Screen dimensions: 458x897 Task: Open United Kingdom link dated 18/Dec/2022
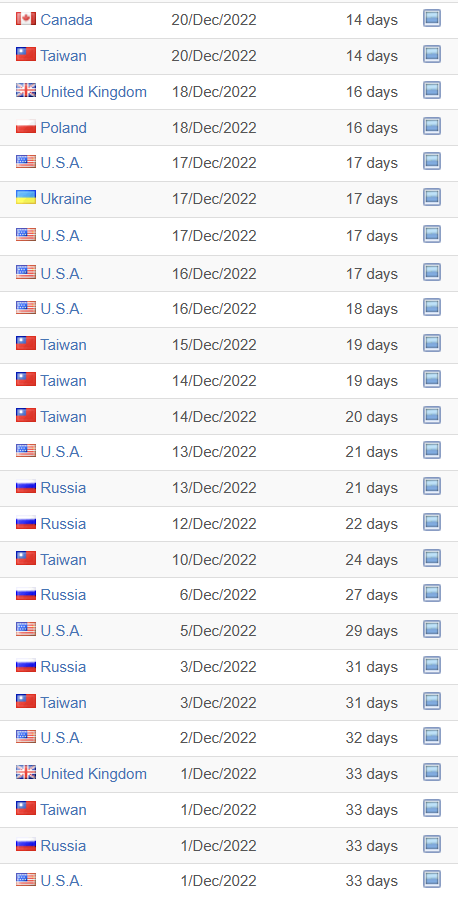(x=93, y=92)
